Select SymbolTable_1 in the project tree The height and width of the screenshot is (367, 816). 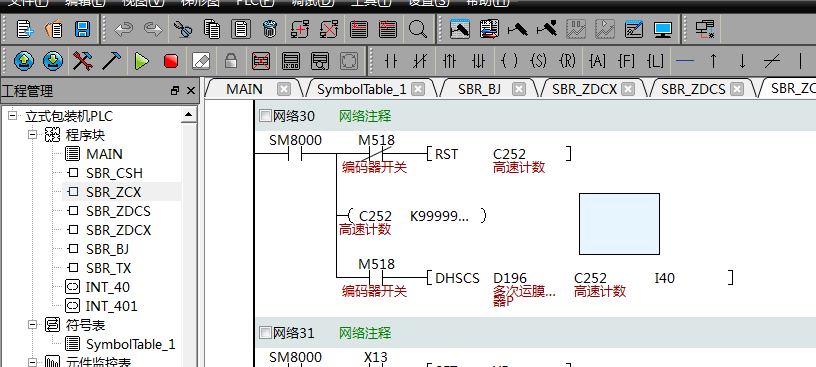131,344
